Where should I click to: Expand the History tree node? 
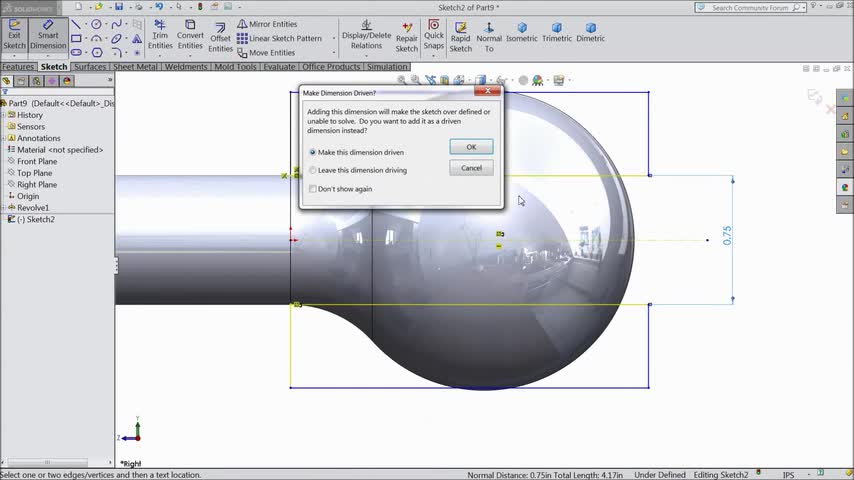4,115
